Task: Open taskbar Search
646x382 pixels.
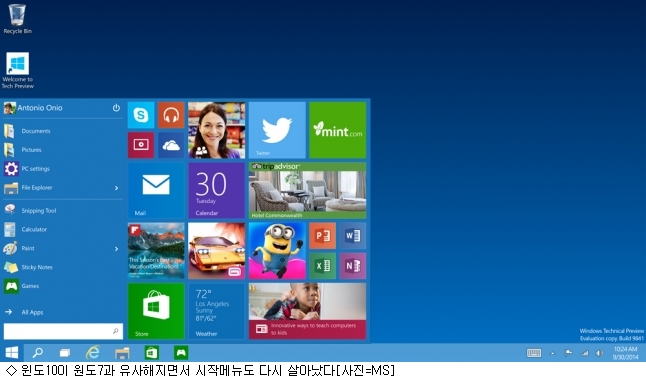Action: click(37, 353)
